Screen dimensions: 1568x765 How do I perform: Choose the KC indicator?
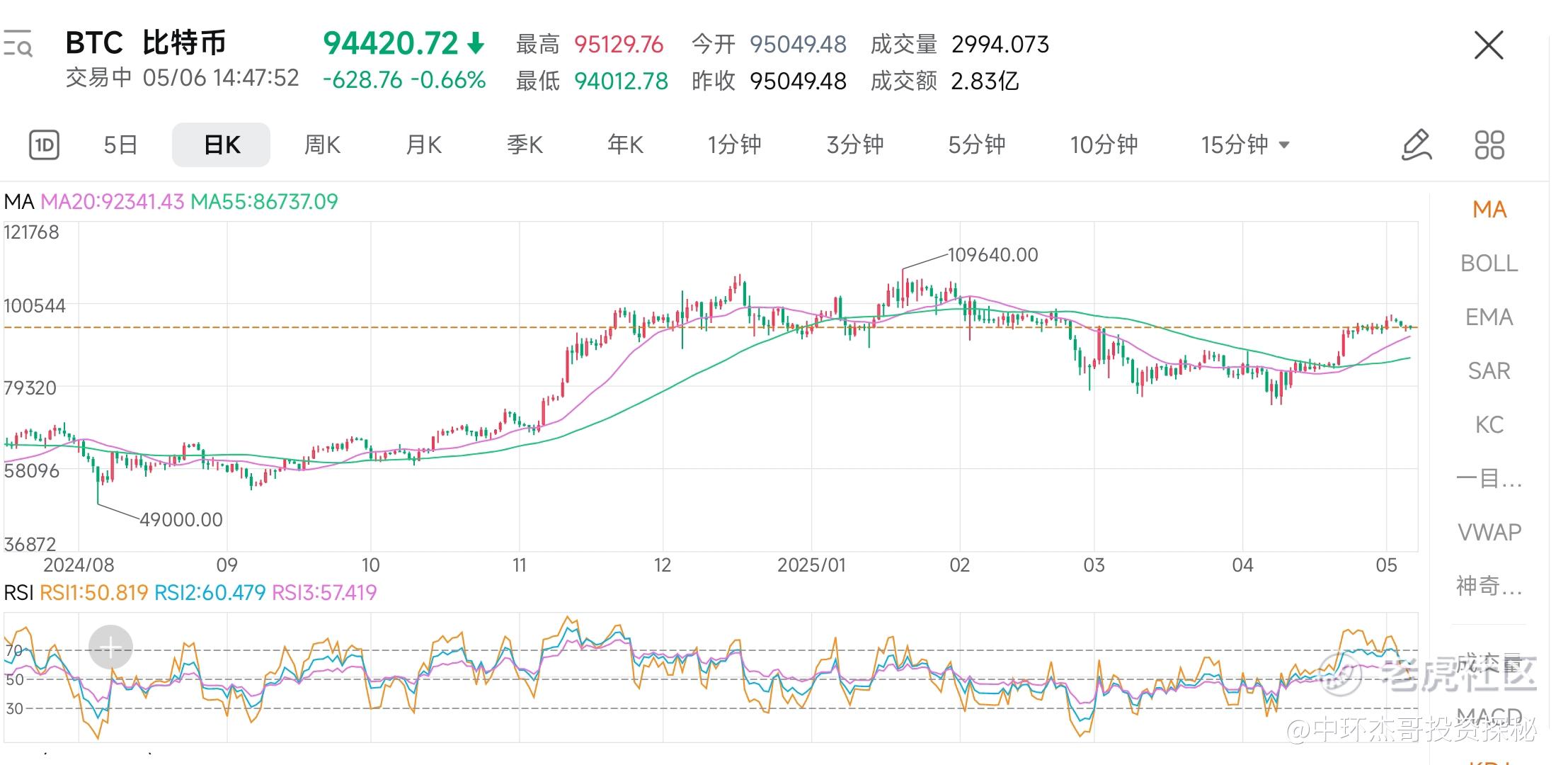[x=1489, y=425]
